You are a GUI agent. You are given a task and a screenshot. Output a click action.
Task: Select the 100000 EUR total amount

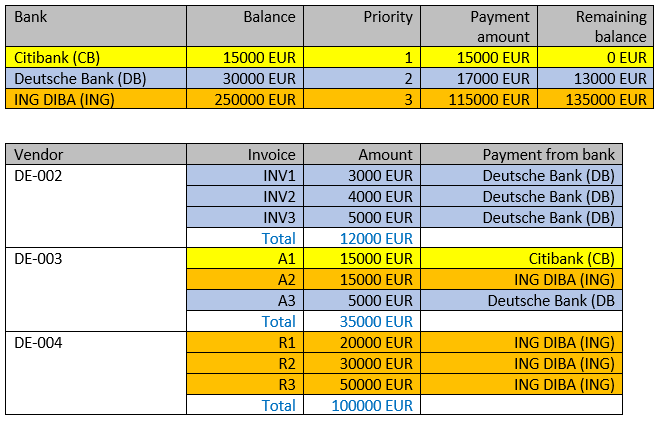(x=372, y=406)
